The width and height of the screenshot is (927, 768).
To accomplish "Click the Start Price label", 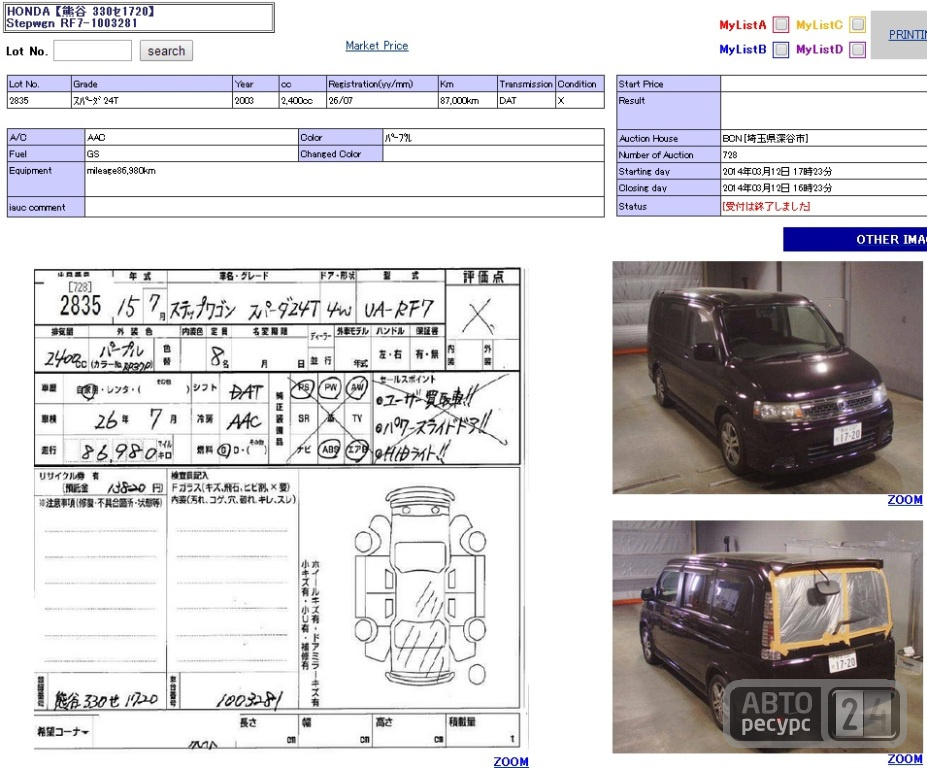I will coord(668,84).
